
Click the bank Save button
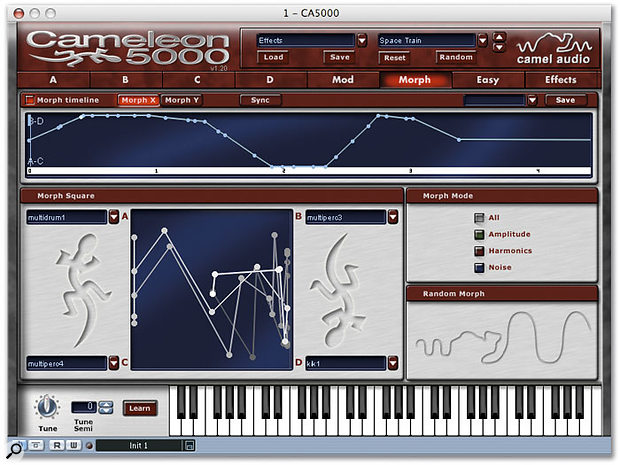coord(340,57)
